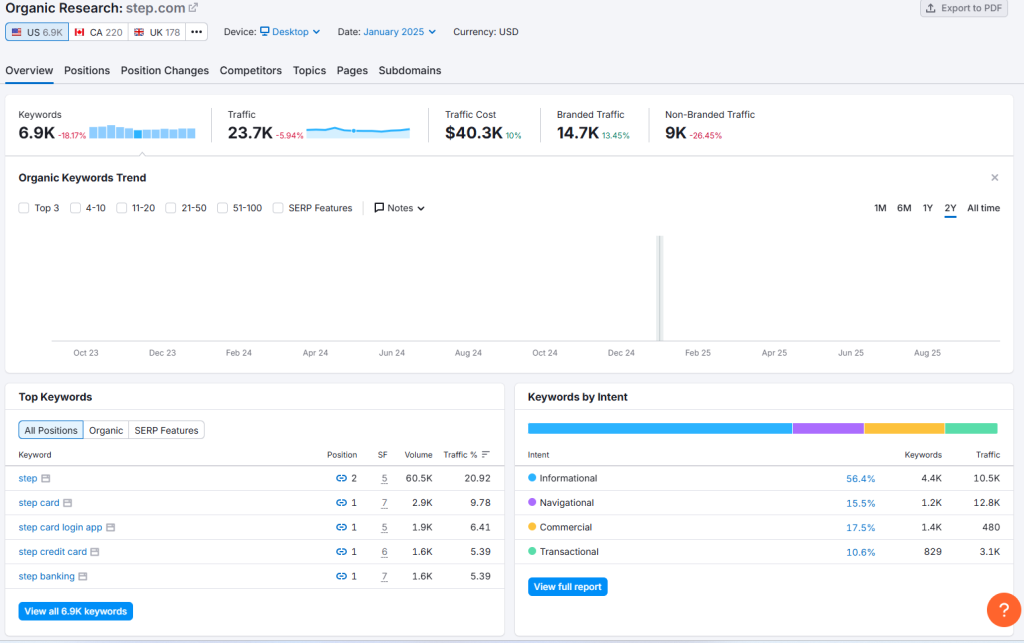
Task: Expand the Date January 2025 dropdown
Action: click(400, 32)
